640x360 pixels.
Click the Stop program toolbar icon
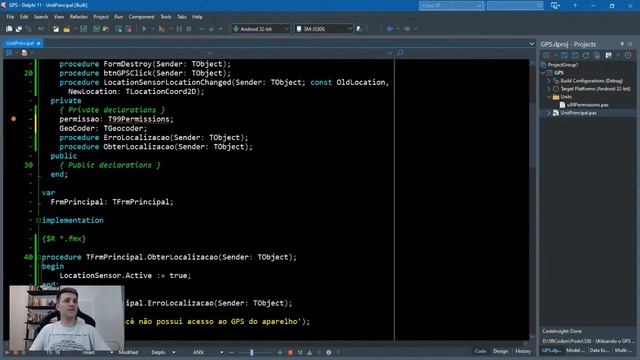click(189, 29)
